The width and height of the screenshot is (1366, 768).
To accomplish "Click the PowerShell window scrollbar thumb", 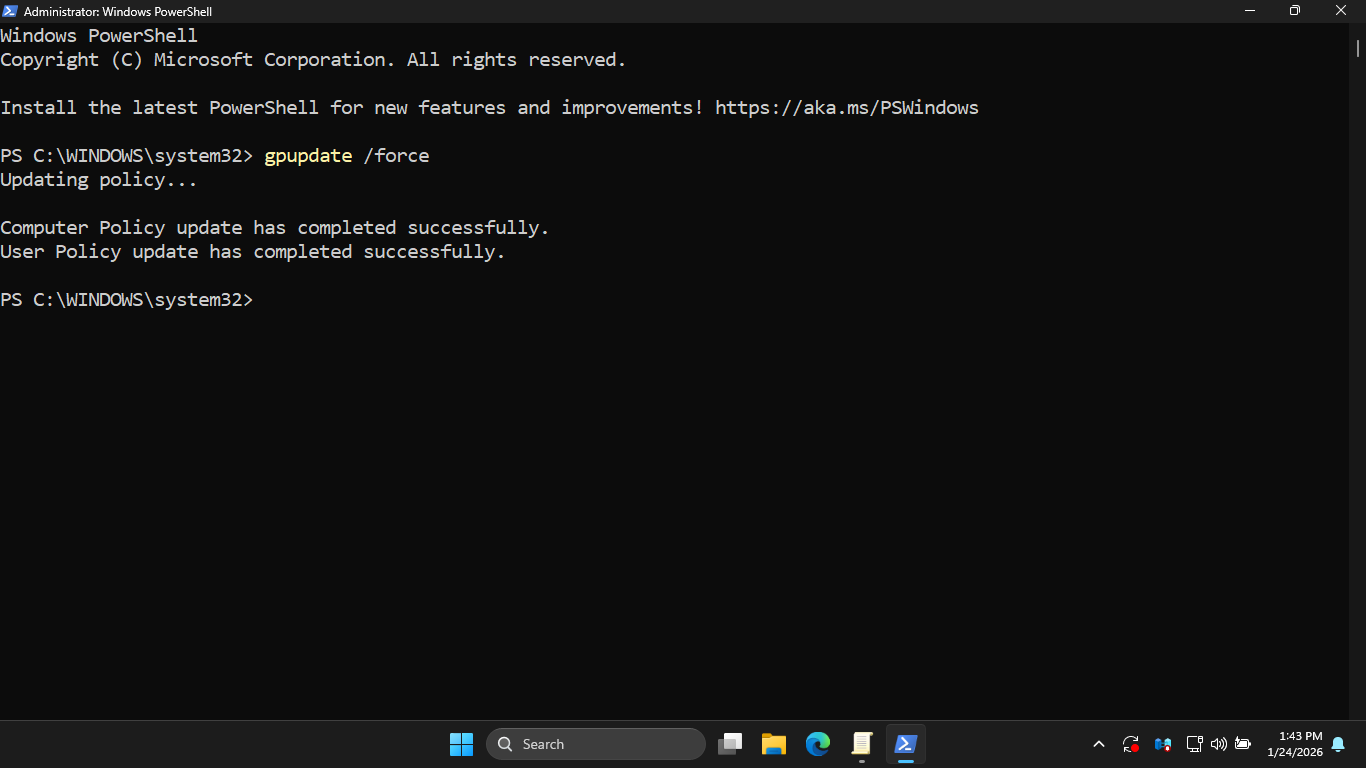I will click(x=1358, y=47).
